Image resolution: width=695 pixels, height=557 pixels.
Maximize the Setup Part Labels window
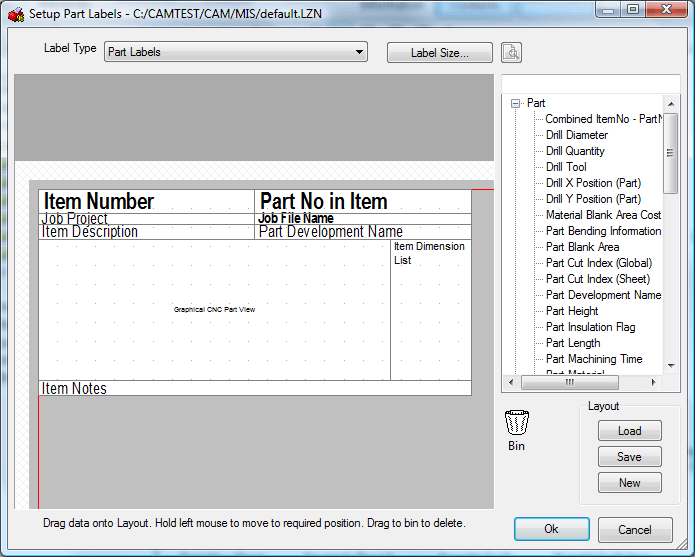(x=633, y=9)
